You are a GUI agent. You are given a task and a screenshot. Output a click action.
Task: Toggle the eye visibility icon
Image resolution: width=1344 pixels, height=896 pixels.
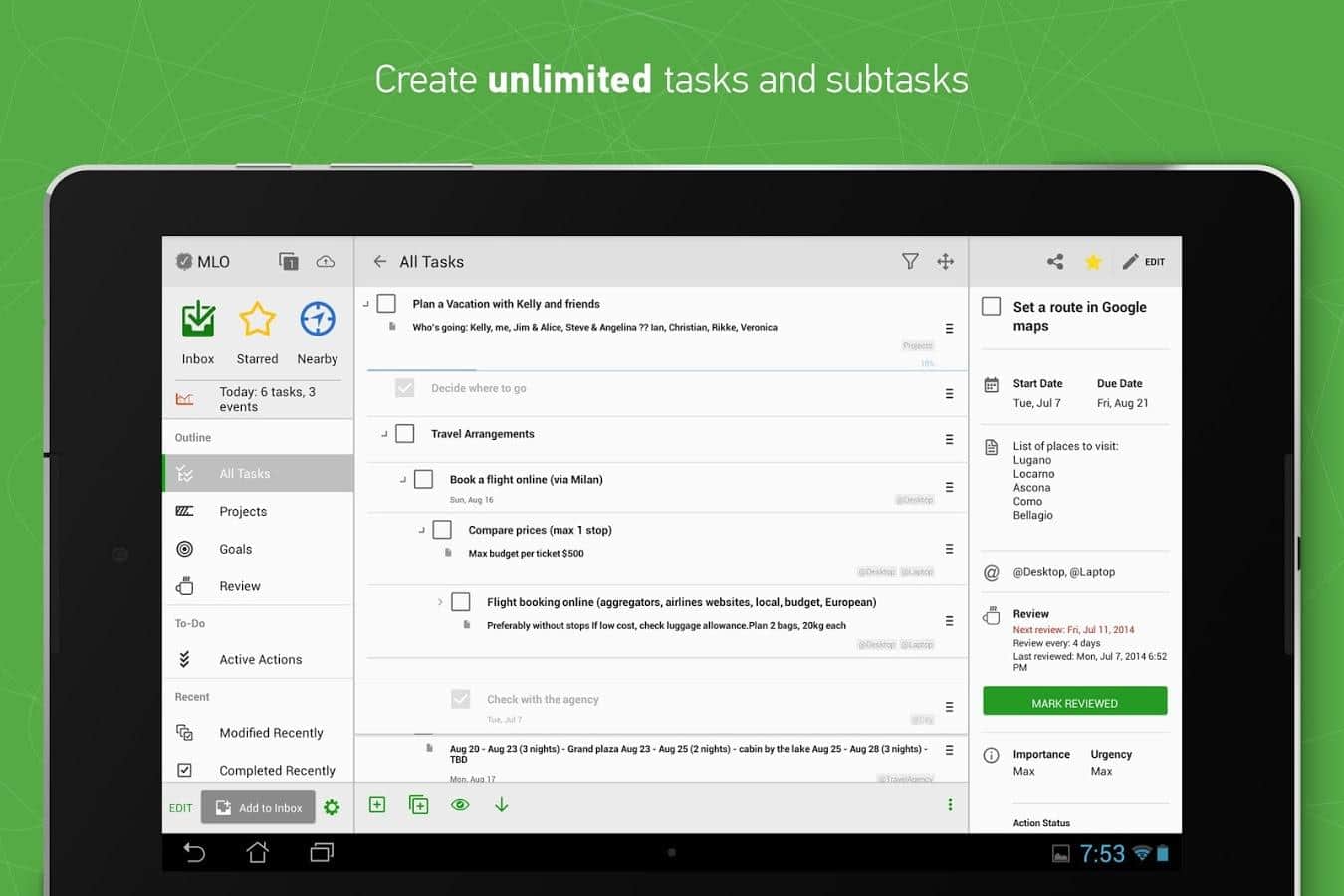pos(460,805)
